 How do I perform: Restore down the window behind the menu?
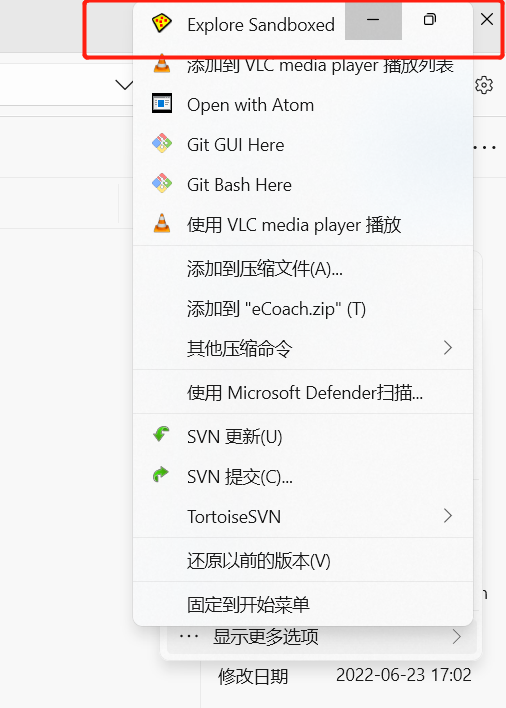(x=430, y=19)
